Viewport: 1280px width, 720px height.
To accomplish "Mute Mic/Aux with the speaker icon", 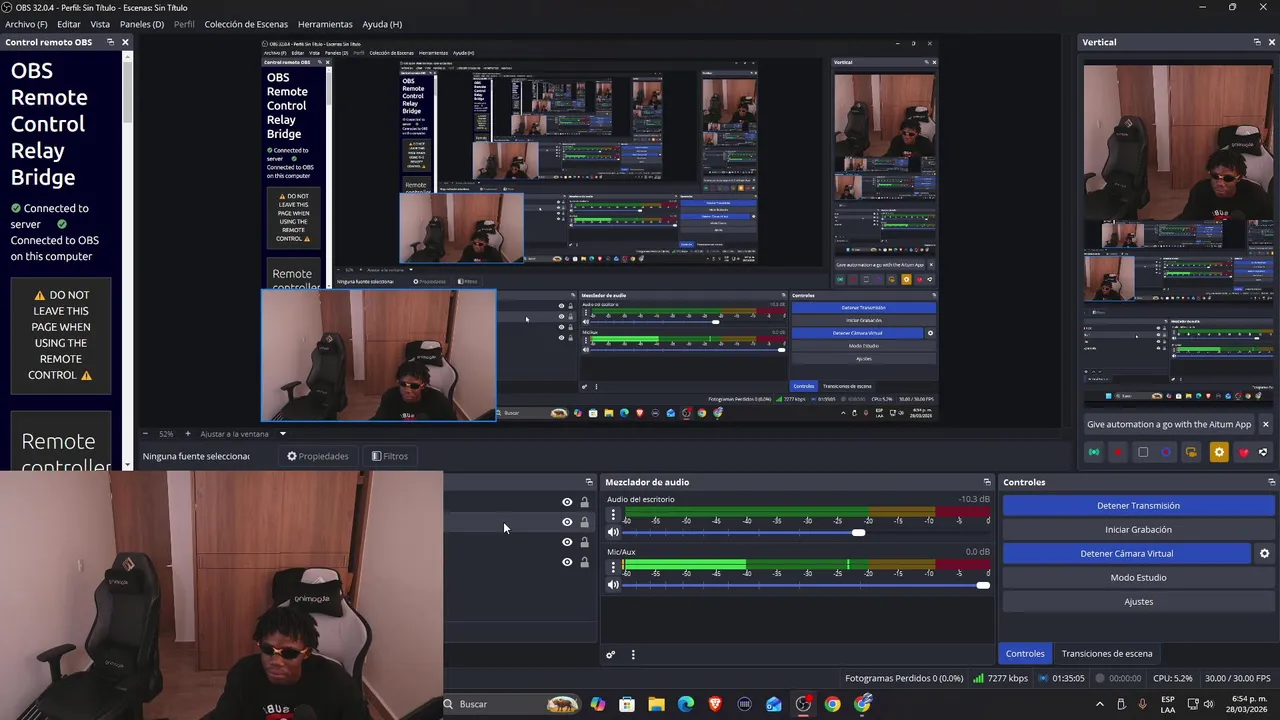I will [613, 585].
